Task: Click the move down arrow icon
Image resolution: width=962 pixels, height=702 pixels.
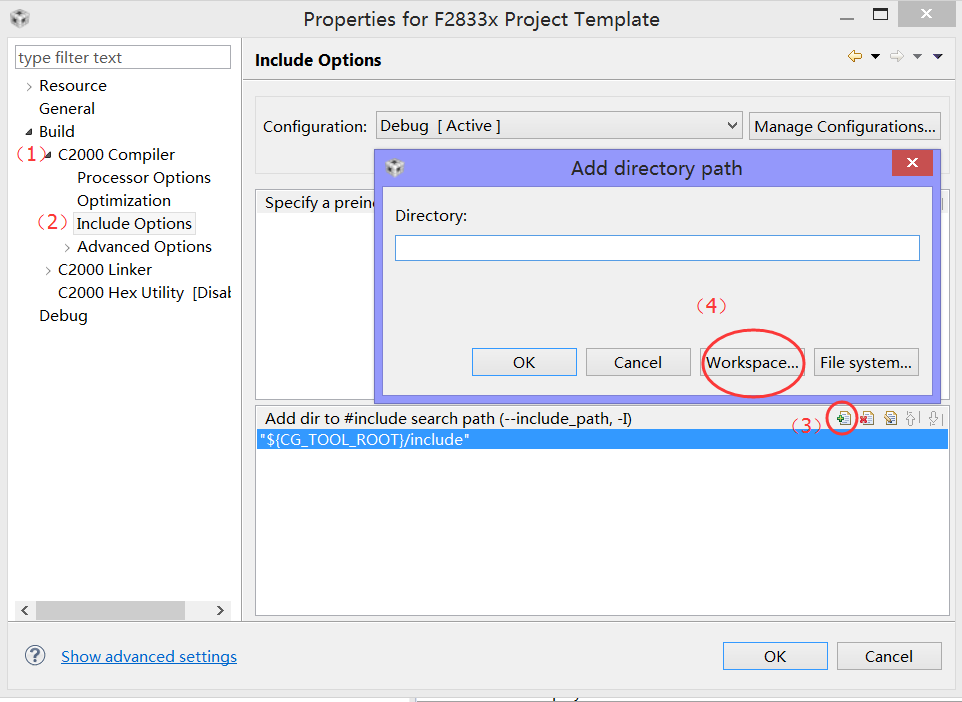Action: tap(934, 419)
